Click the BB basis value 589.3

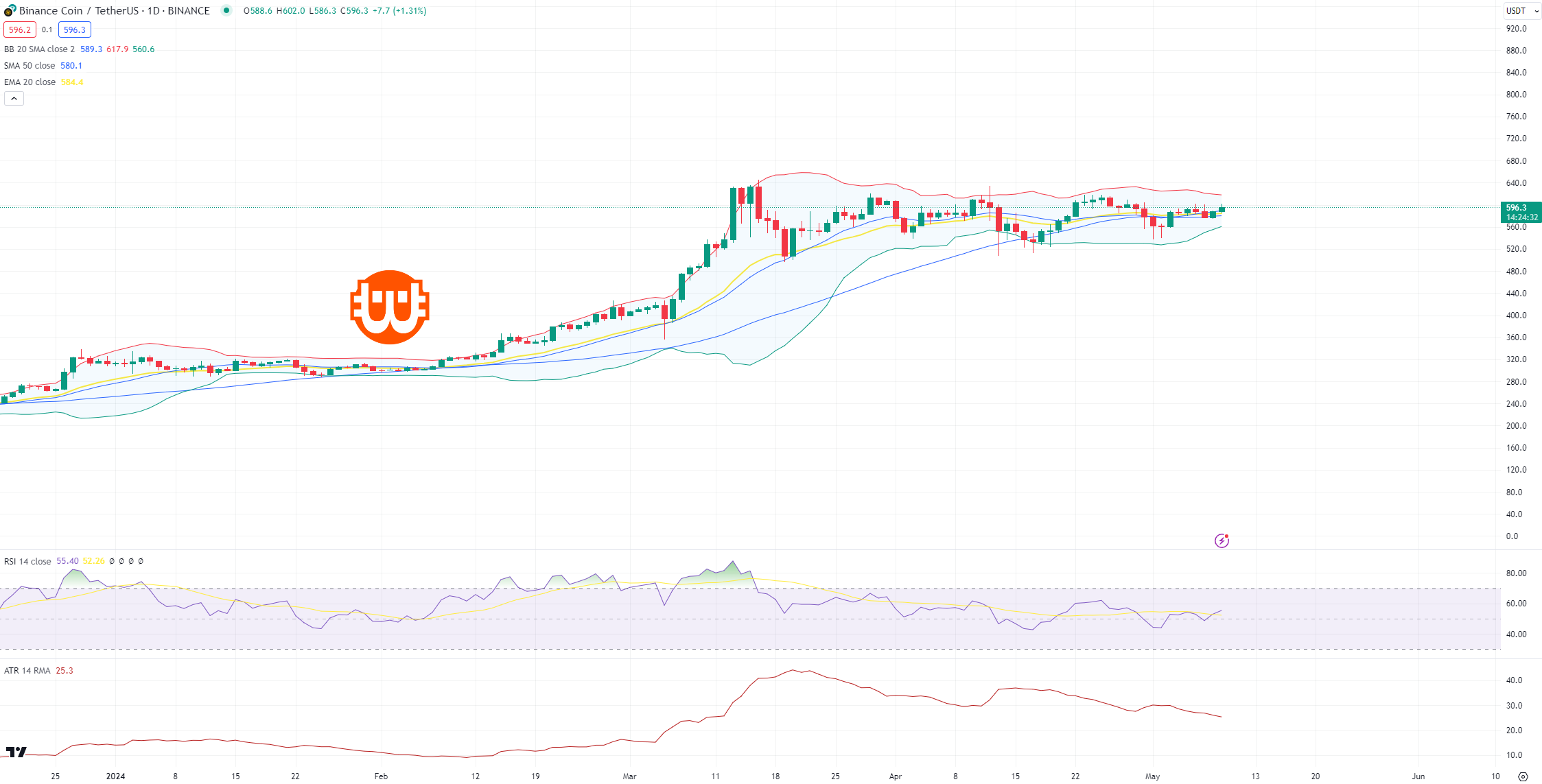click(91, 49)
